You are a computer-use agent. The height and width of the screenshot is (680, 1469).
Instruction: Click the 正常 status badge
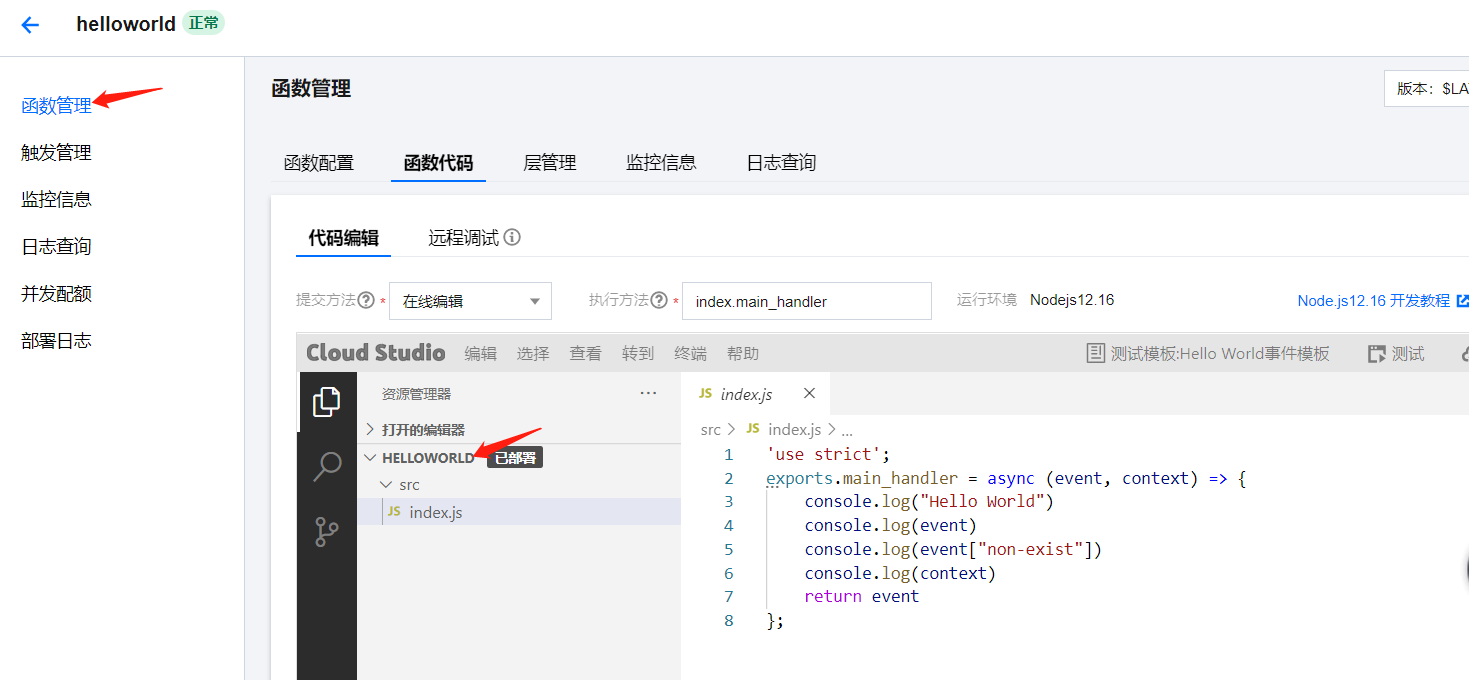(204, 22)
